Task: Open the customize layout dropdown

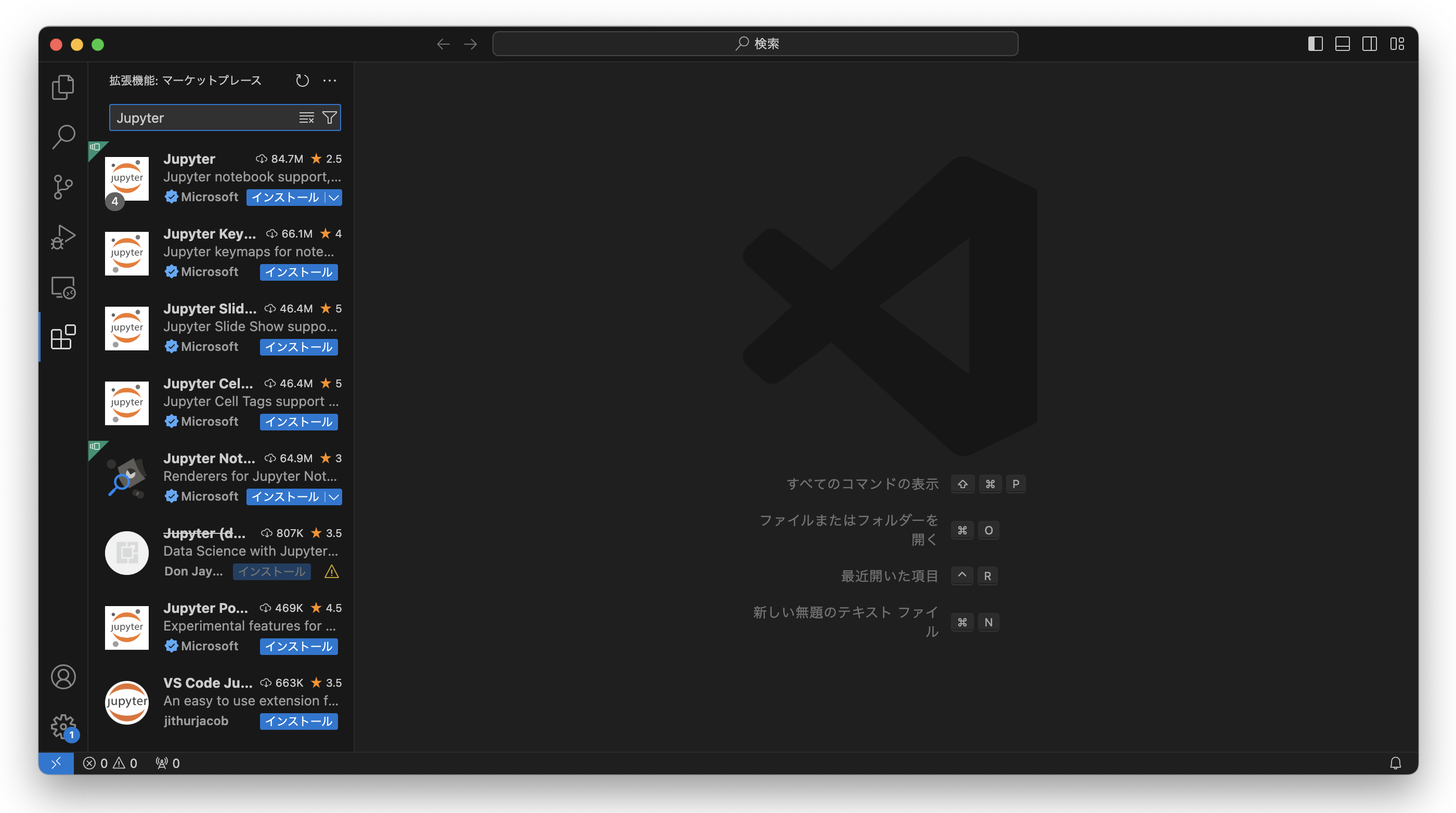Action: [1397, 44]
